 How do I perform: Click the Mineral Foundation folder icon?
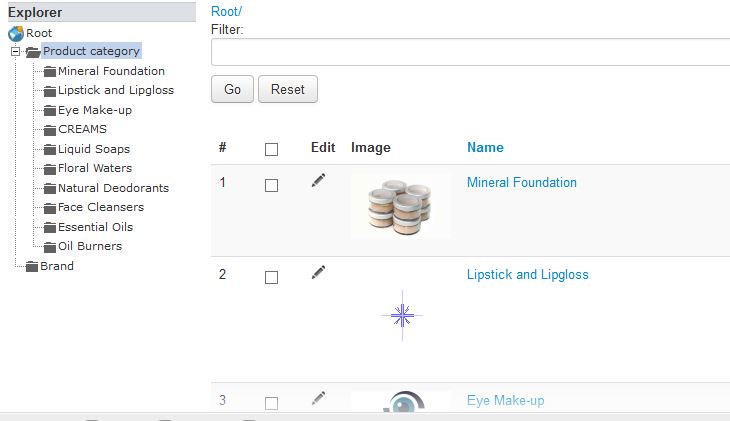point(49,72)
